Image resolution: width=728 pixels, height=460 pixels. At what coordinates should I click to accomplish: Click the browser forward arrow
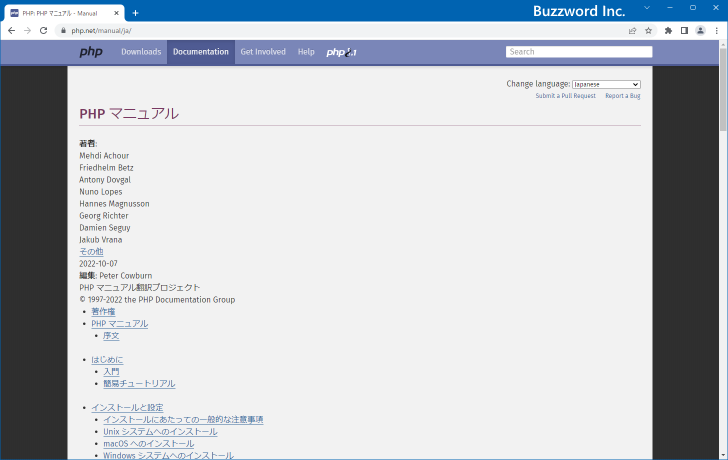click(x=27, y=31)
